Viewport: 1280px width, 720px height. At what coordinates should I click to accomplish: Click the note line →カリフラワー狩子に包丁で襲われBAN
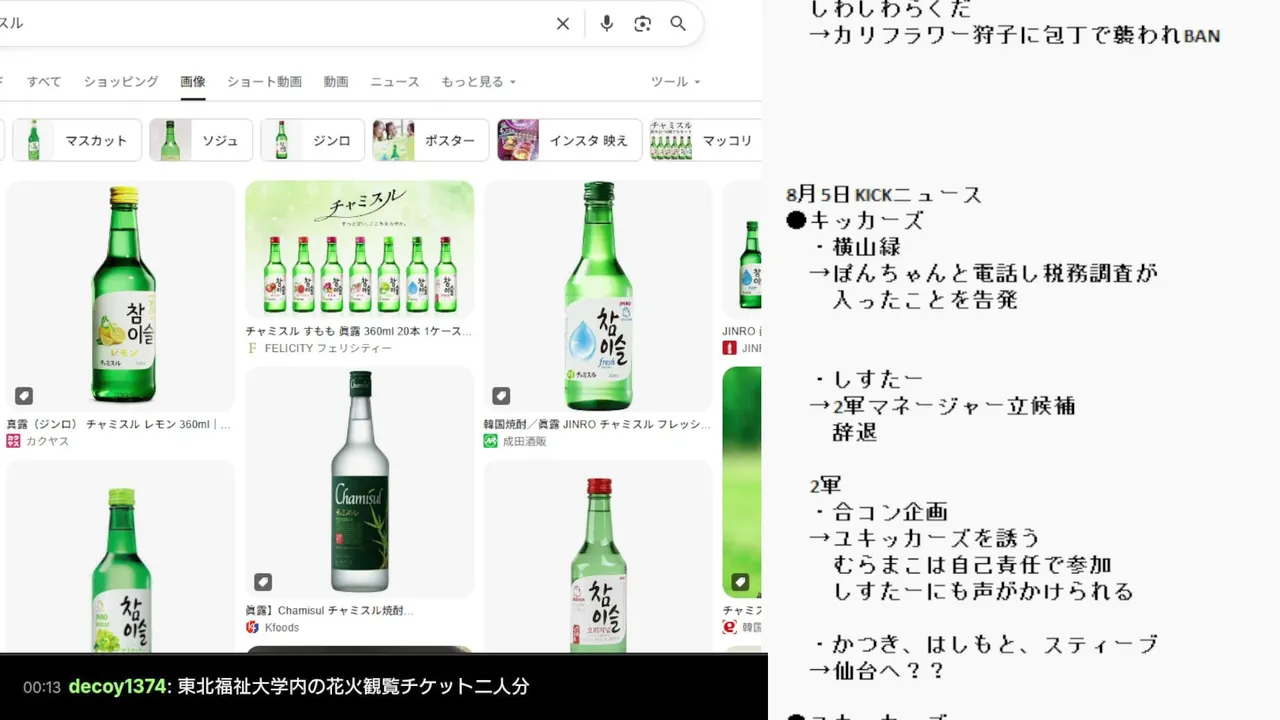[x=1014, y=35]
